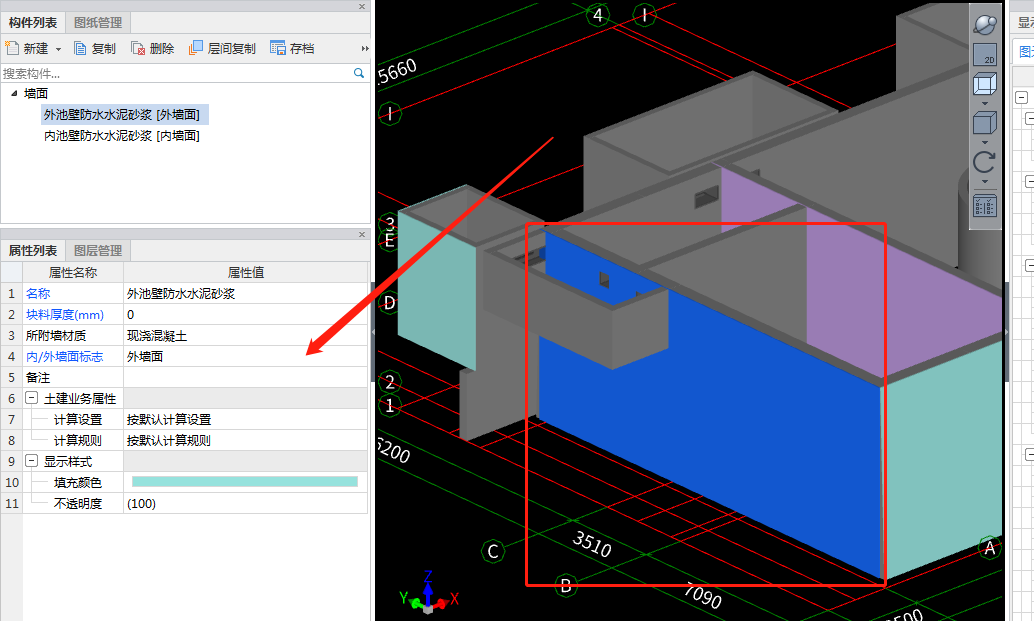Open the dropdown under the rotate icon

coord(985,181)
